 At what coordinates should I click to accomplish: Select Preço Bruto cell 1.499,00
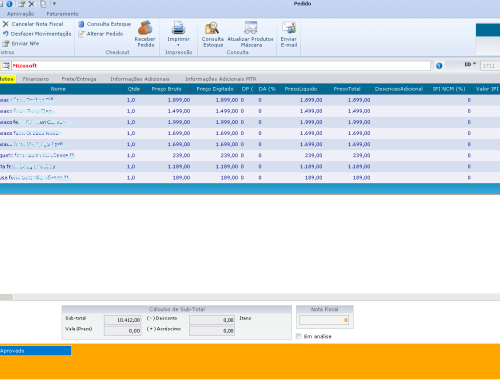[167, 111]
